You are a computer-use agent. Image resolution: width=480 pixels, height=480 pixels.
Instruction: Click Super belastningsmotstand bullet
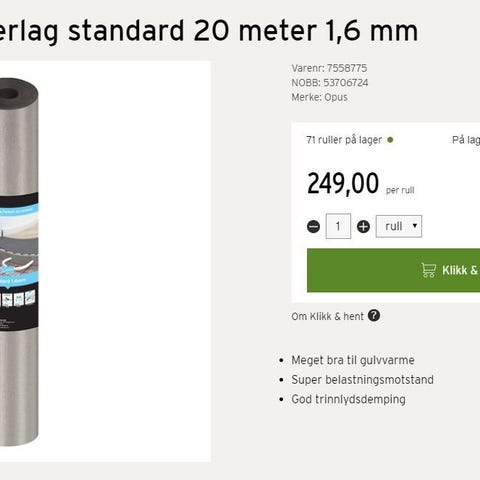click(362, 380)
